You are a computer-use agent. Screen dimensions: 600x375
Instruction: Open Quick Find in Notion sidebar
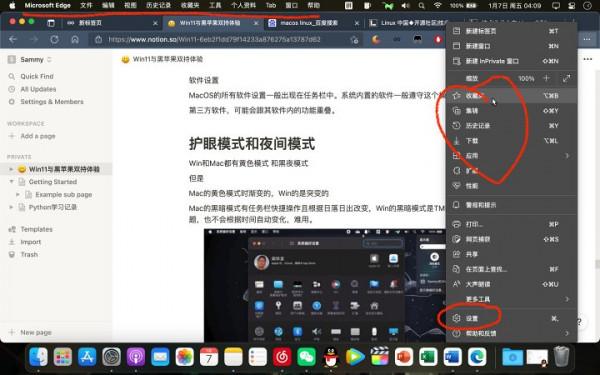tap(36, 76)
